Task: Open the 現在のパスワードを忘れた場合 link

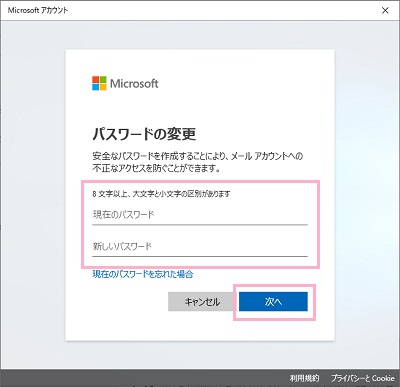Action: (x=143, y=274)
